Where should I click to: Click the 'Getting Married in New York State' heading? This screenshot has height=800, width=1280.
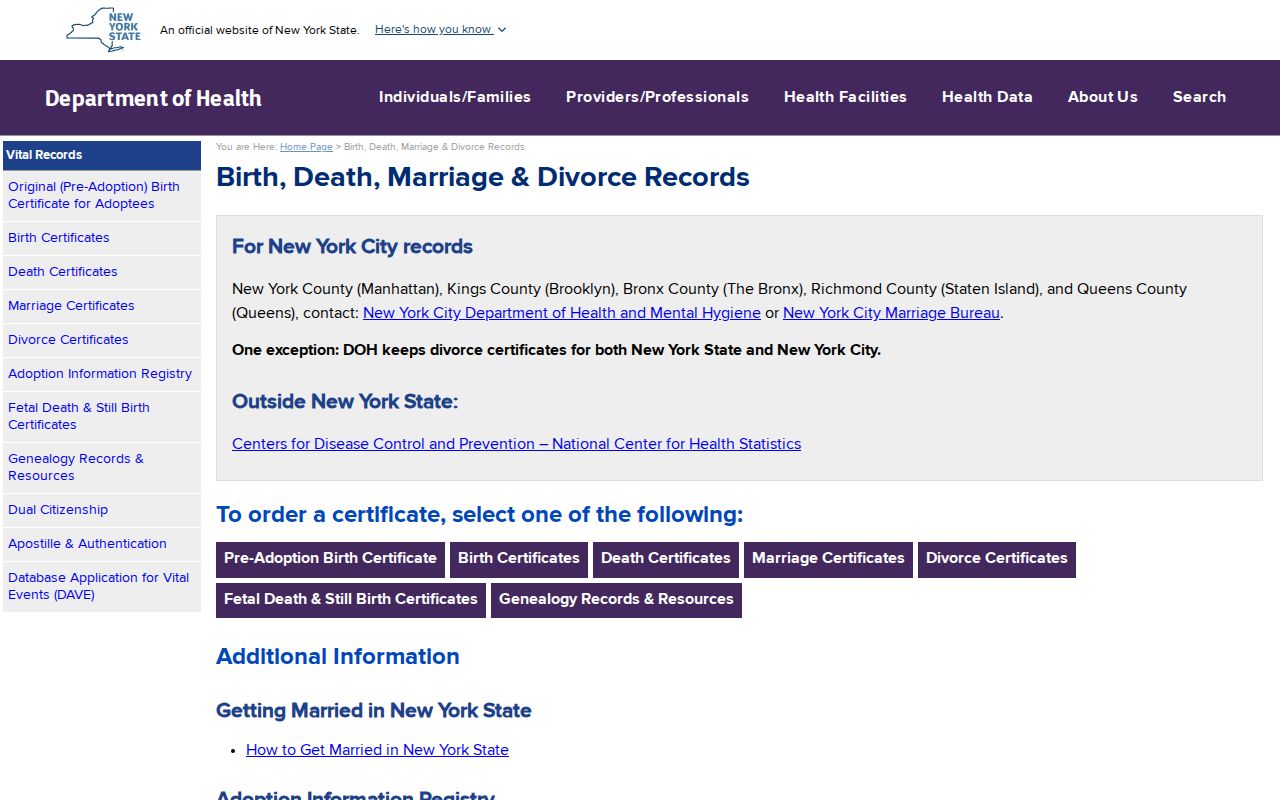point(374,711)
